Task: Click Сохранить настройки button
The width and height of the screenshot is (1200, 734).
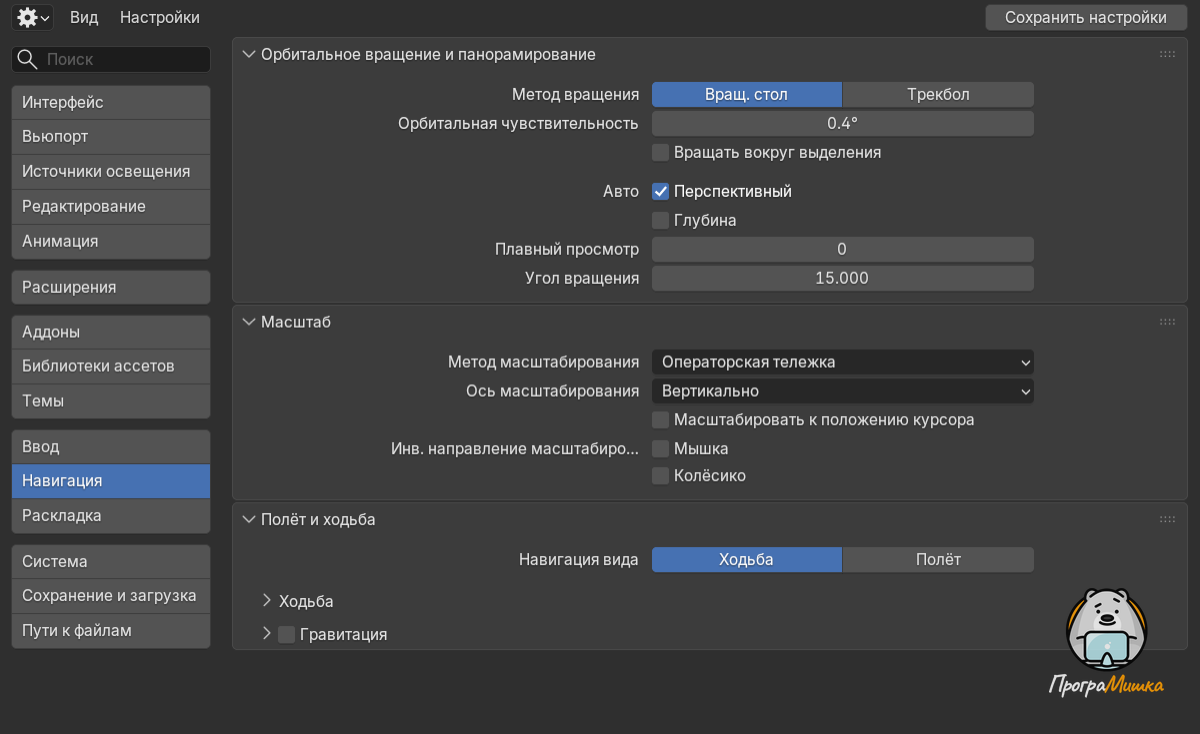Action: 1086,17
